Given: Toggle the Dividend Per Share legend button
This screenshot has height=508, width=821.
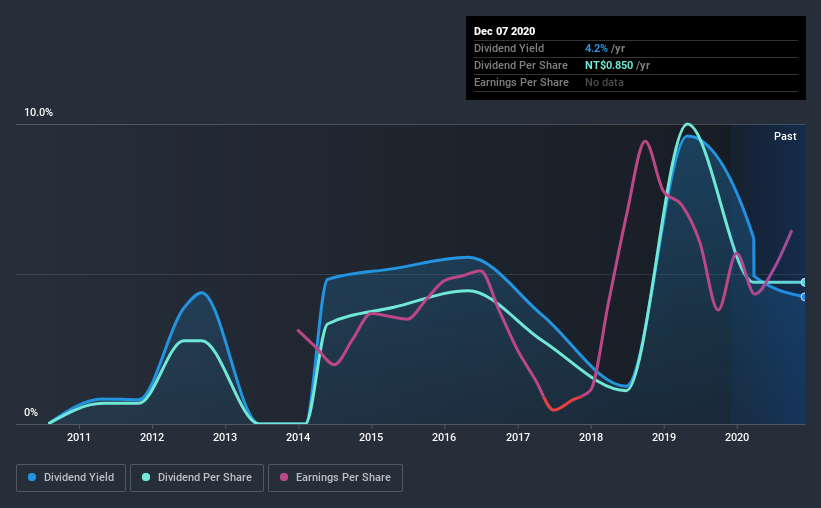Looking at the screenshot, I should click(197, 478).
